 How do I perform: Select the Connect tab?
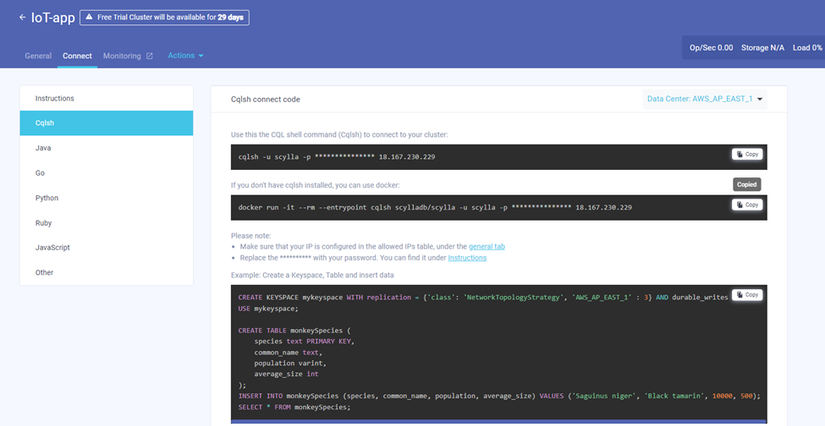click(77, 56)
